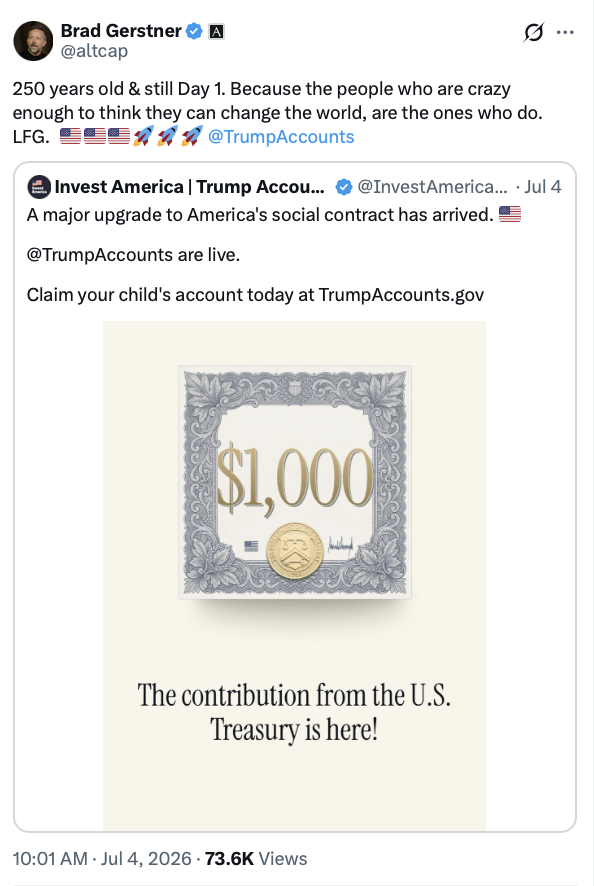Viewport: 594px width, 886px height.
Task: Click the Grok slash icon at top right
Action: pyautogui.click(x=533, y=32)
